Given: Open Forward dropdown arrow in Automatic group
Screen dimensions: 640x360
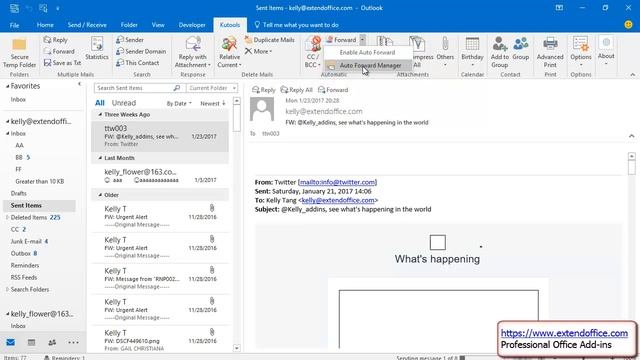Looking at the screenshot, I should pyautogui.click(x=362, y=40).
